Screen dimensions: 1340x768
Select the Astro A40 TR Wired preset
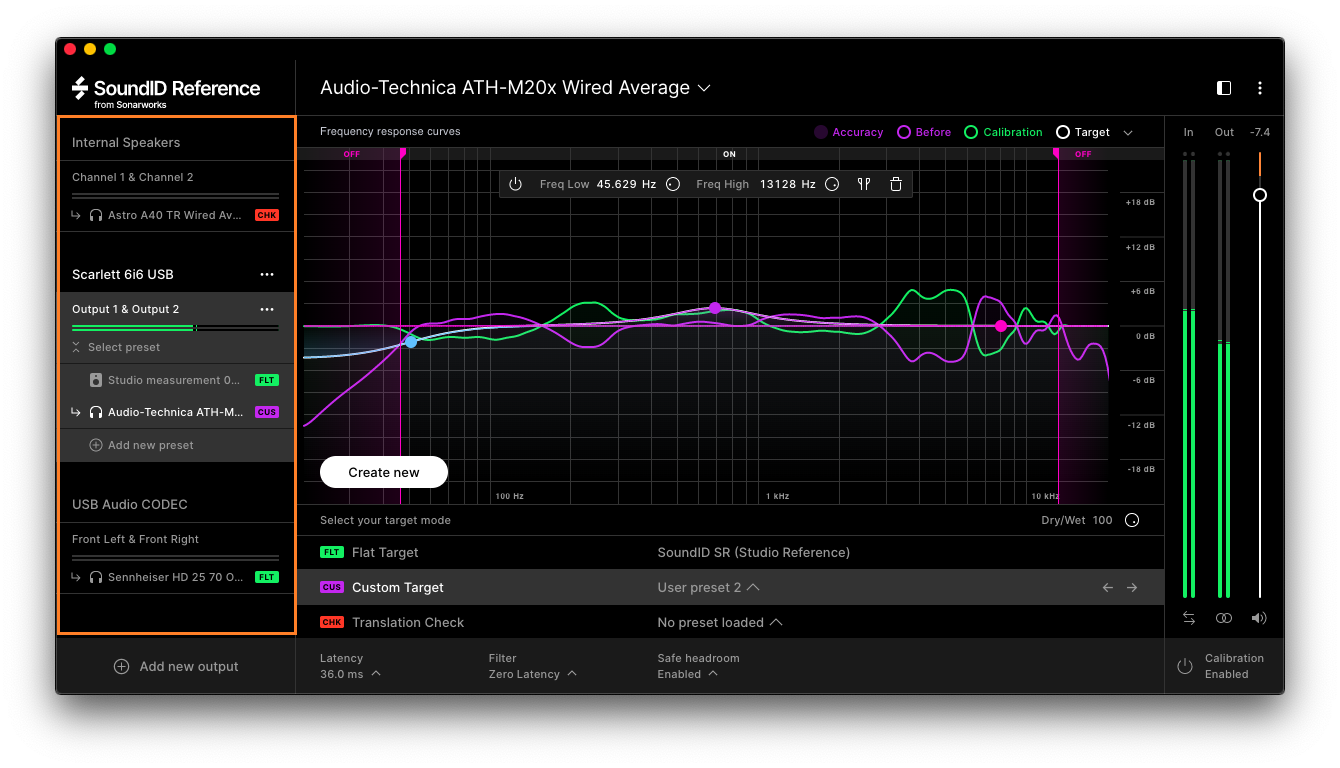(176, 215)
